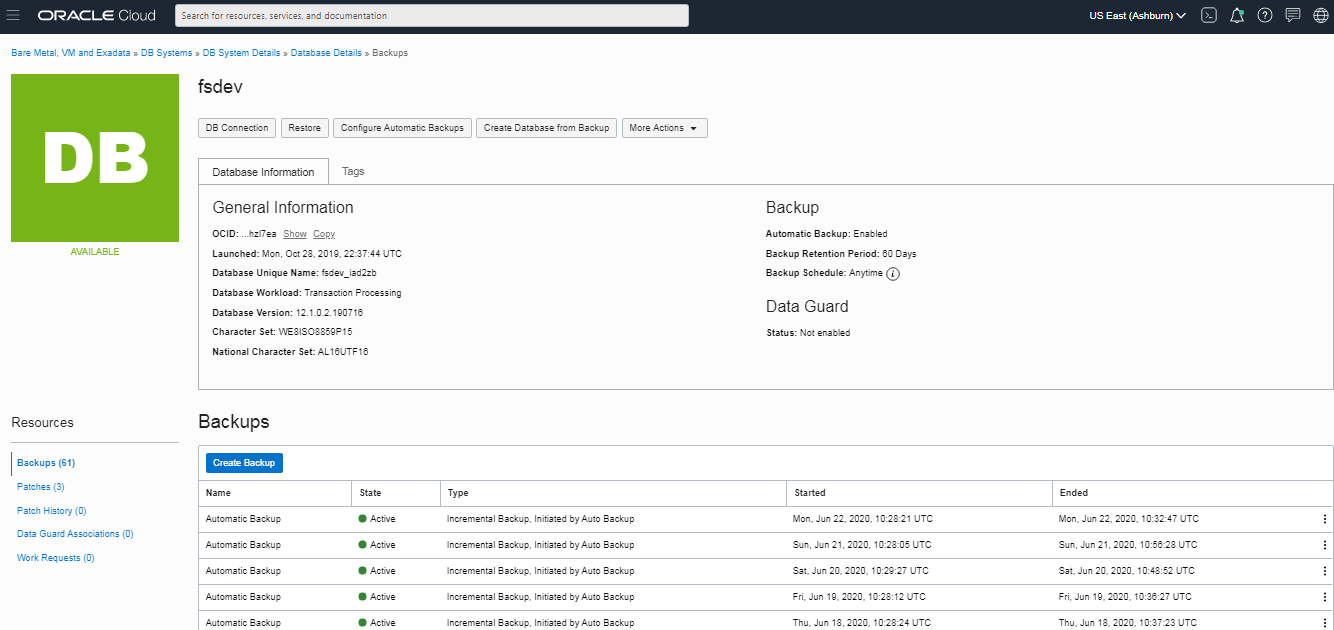This screenshot has width=1334, height=630.
Task: Select the Database Information tab
Action: [263, 171]
